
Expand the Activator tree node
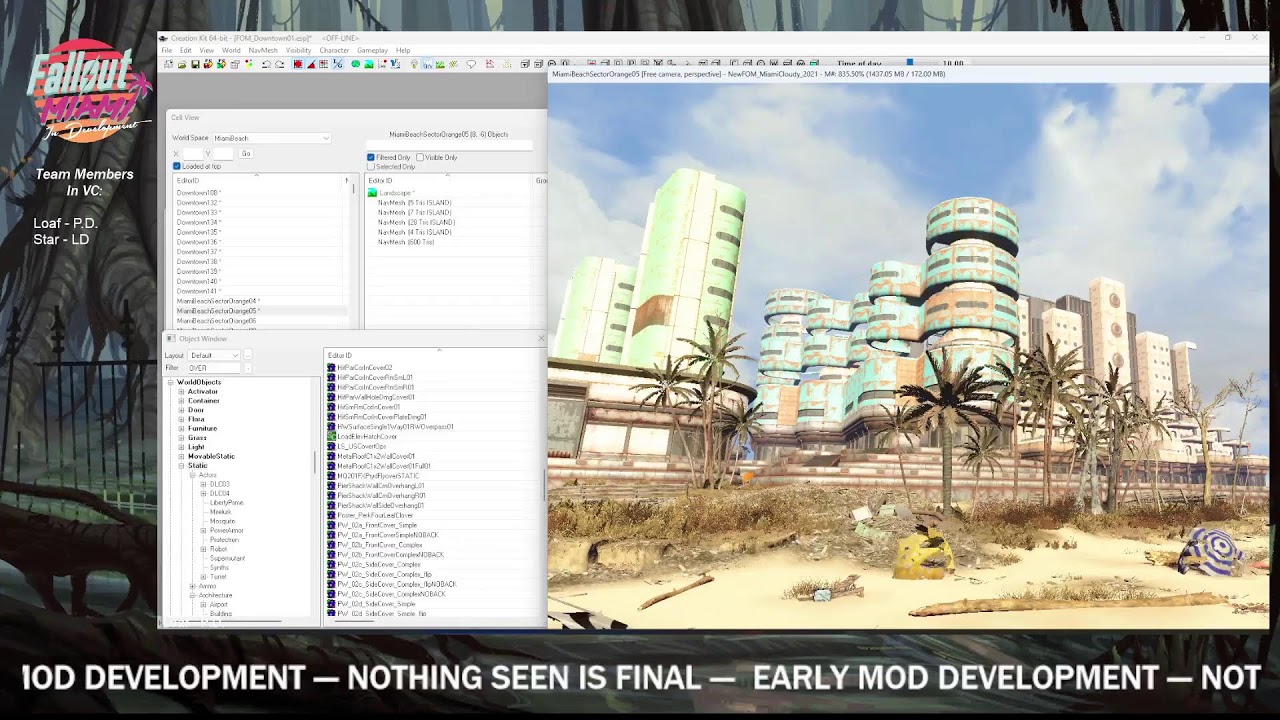click(x=181, y=392)
